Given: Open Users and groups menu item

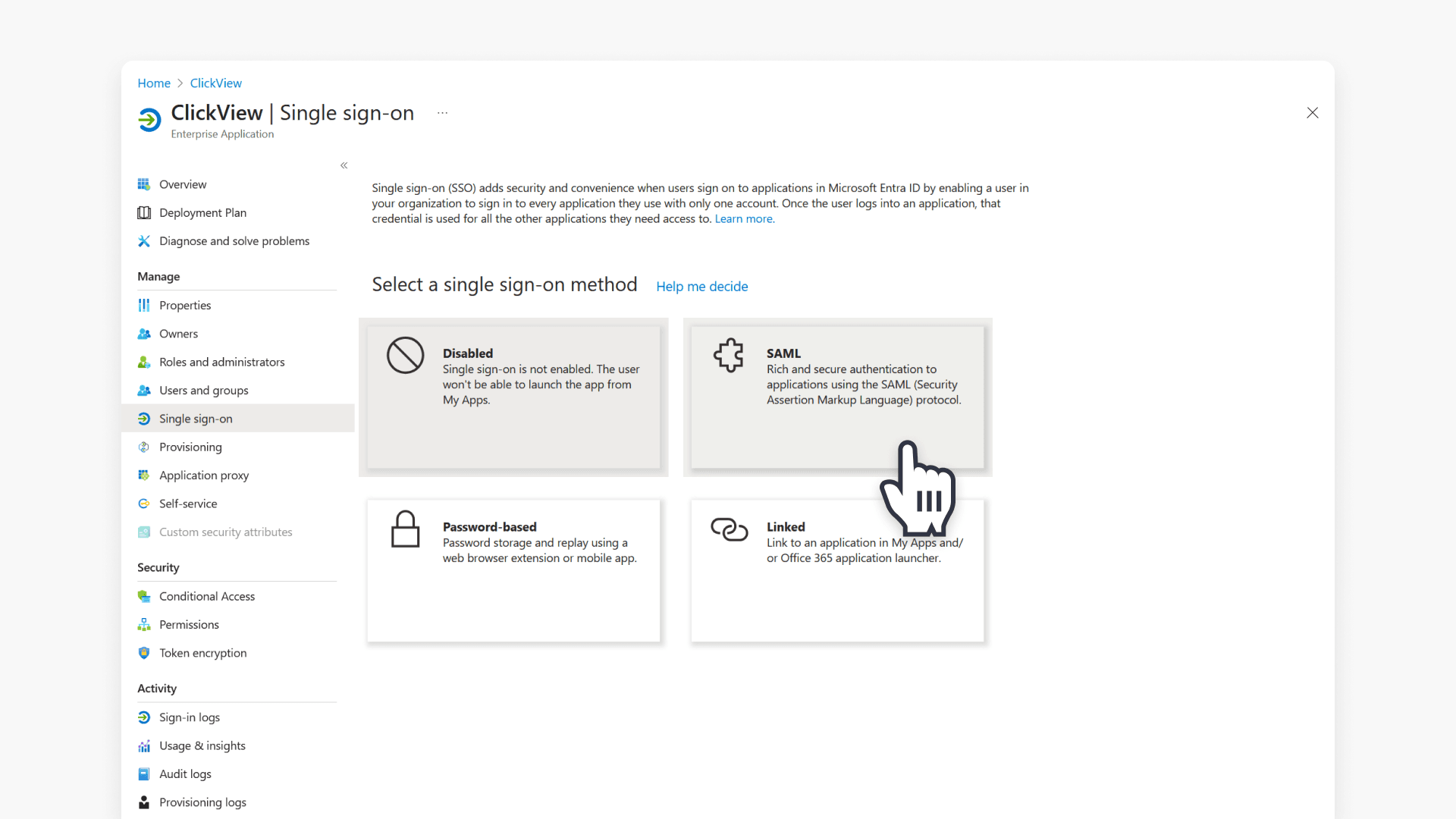Looking at the screenshot, I should [203, 391].
